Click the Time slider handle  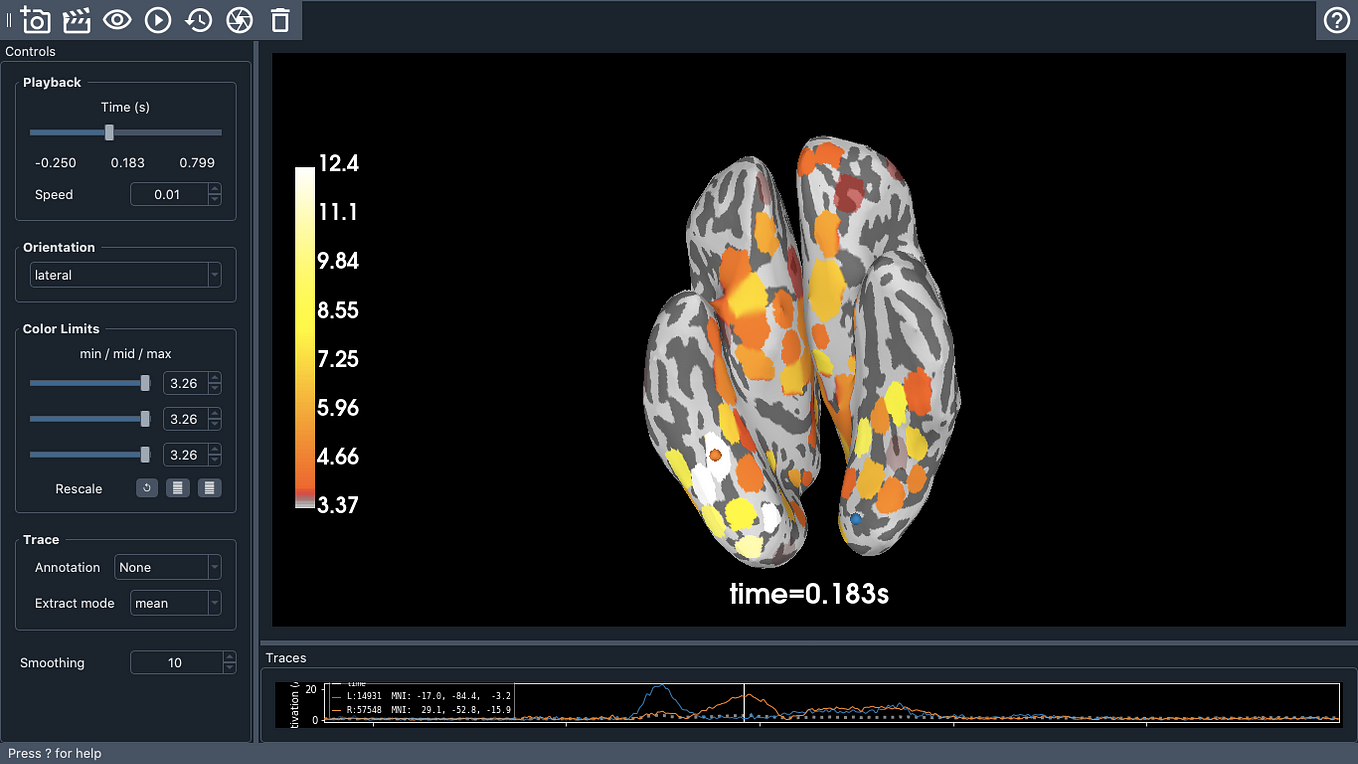pyautogui.click(x=108, y=131)
